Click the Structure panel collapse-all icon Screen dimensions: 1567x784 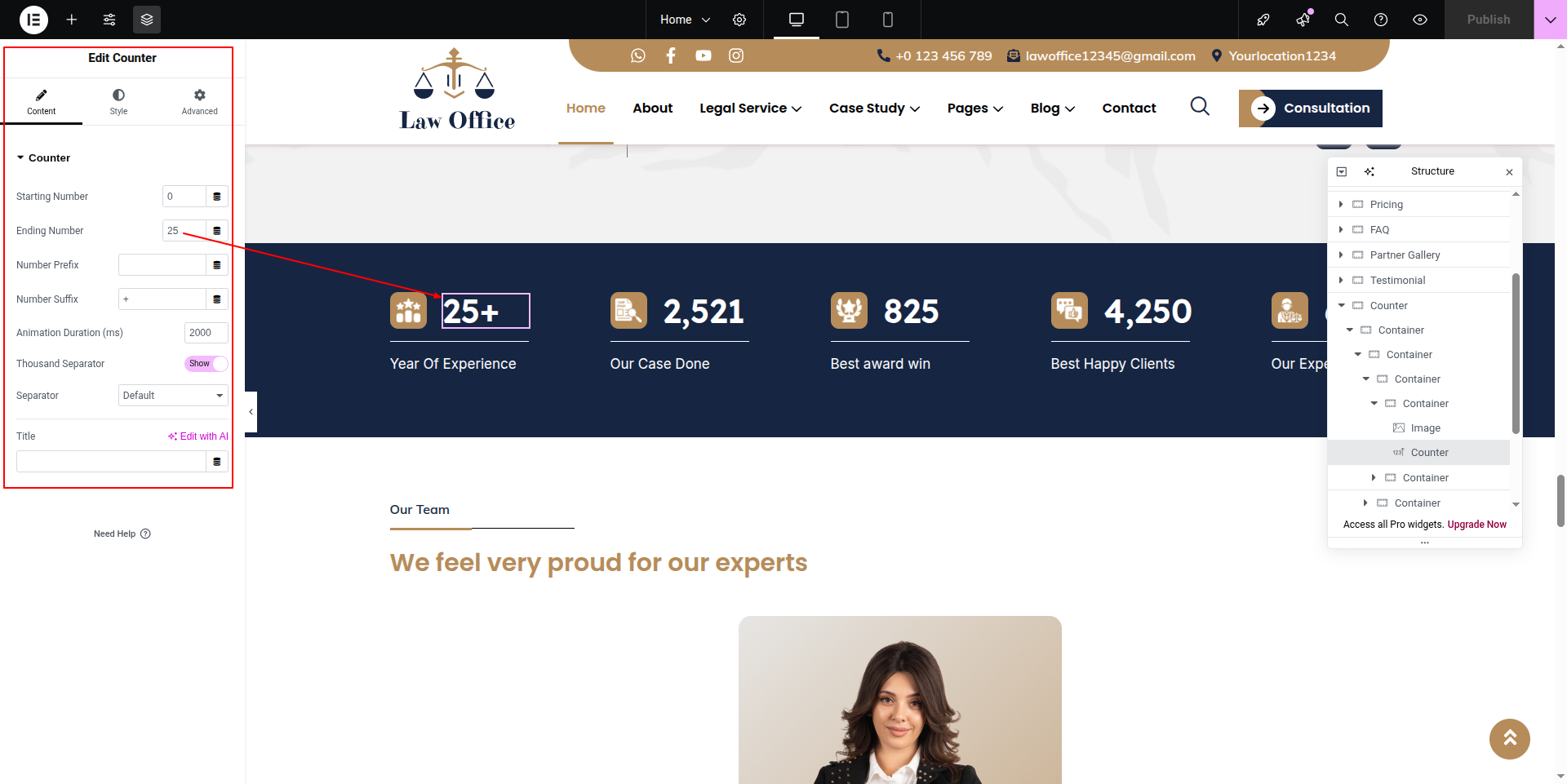(x=1342, y=171)
